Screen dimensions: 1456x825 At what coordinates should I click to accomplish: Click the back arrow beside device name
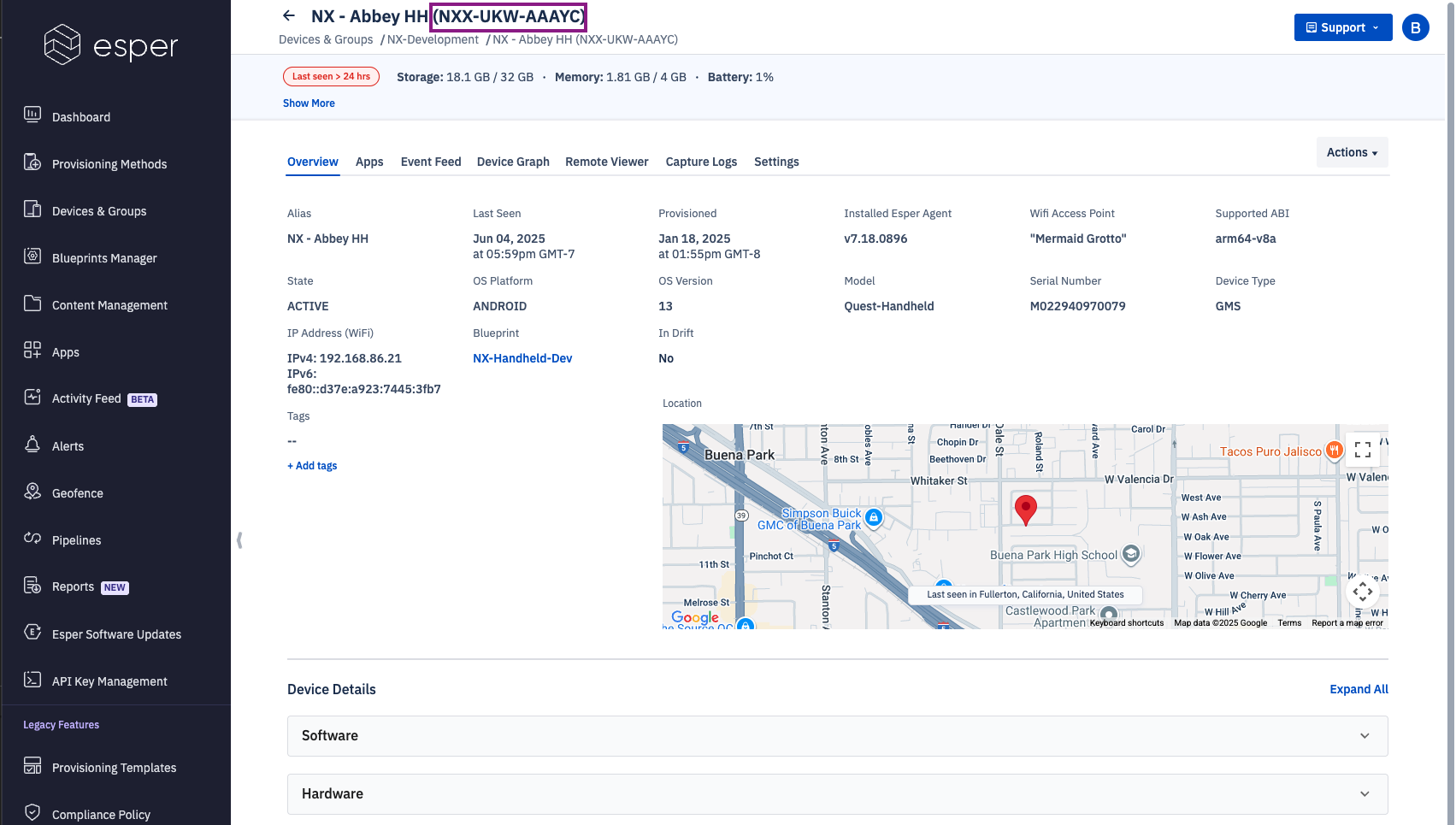point(289,15)
